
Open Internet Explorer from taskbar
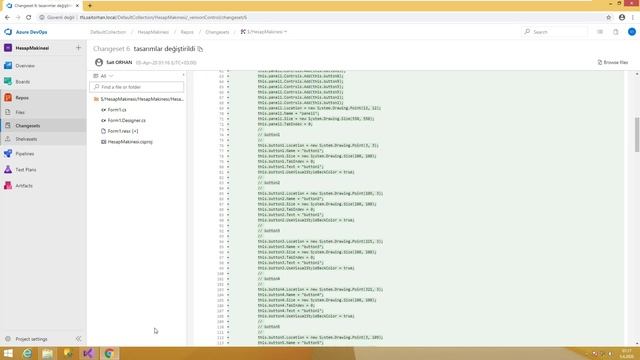coord(27,353)
